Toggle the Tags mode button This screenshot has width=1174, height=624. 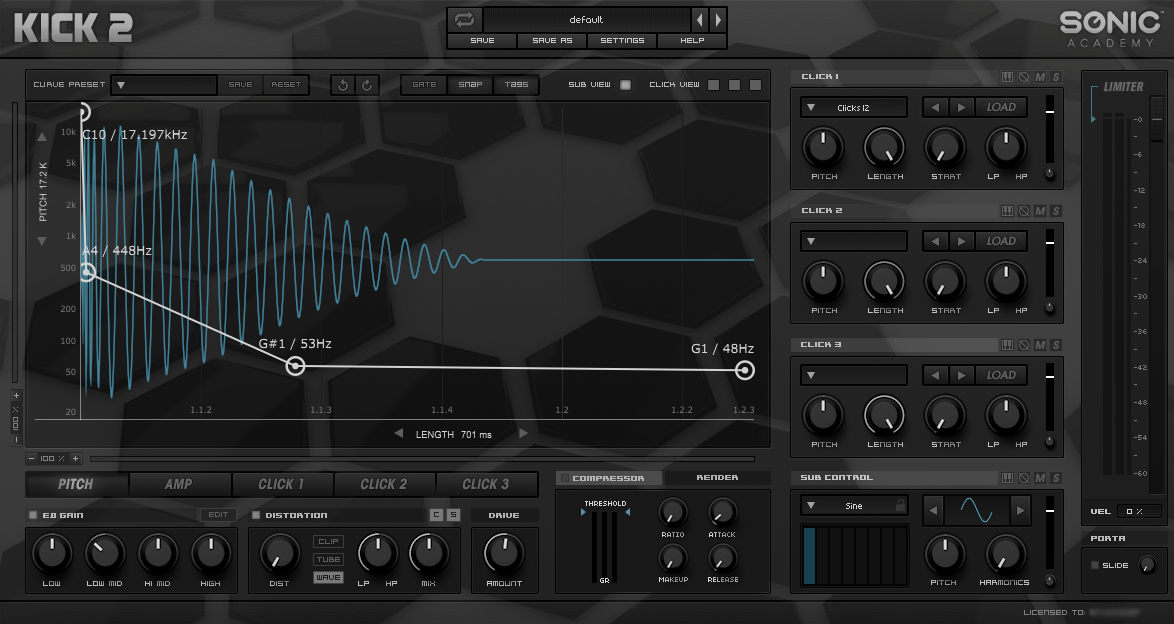[x=517, y=85]
